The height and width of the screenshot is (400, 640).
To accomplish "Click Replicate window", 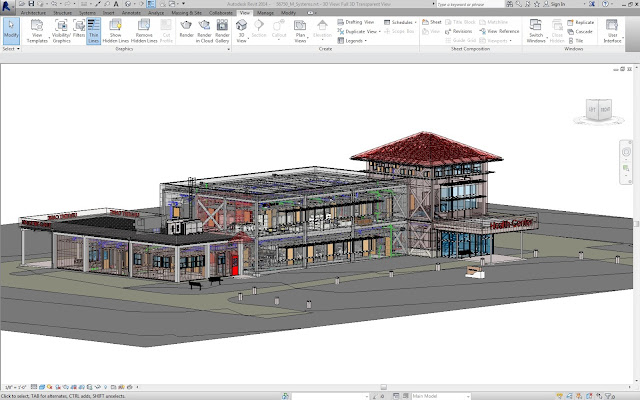I will tap(580, 22).
